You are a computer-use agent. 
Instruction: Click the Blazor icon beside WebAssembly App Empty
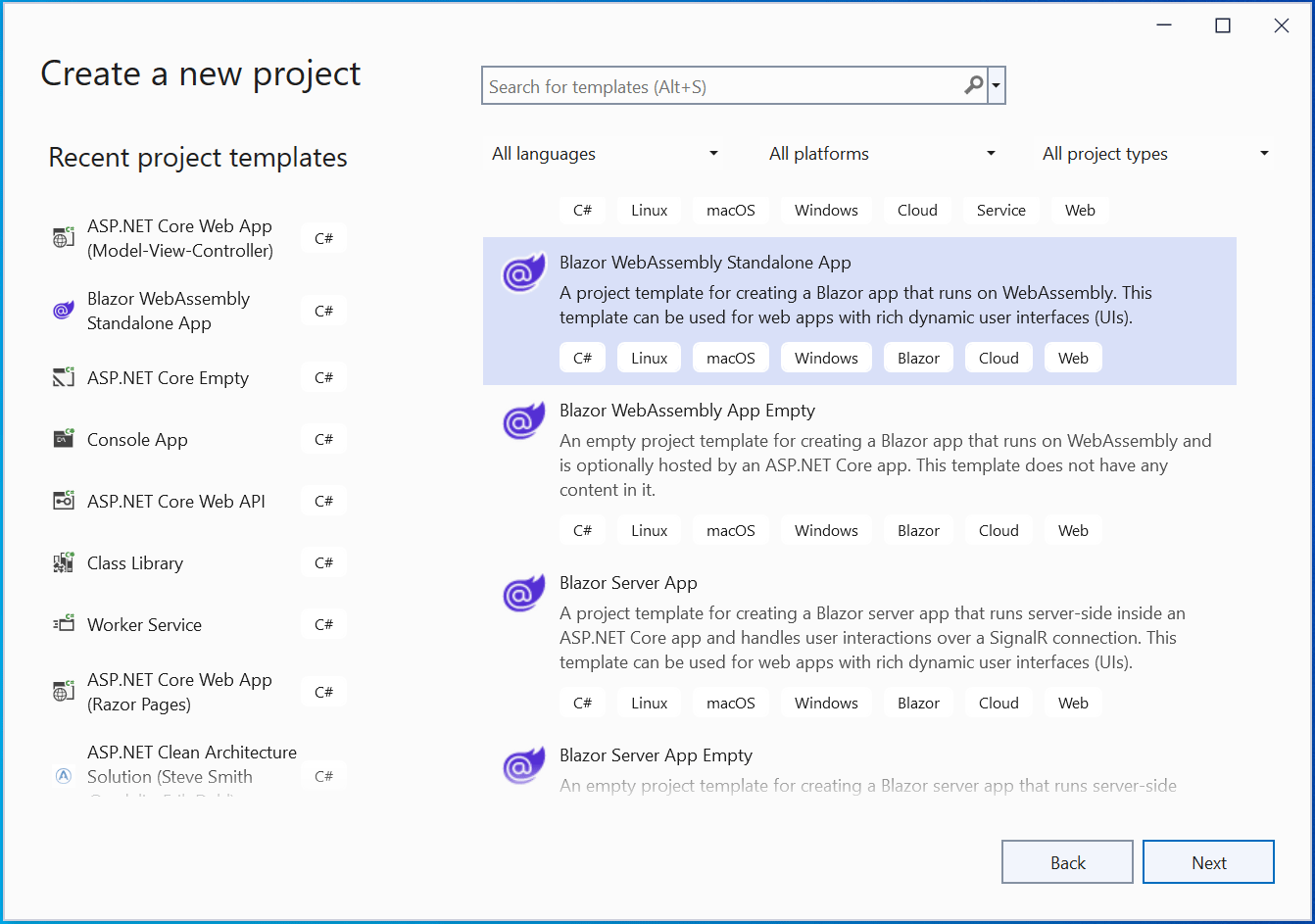523,421
